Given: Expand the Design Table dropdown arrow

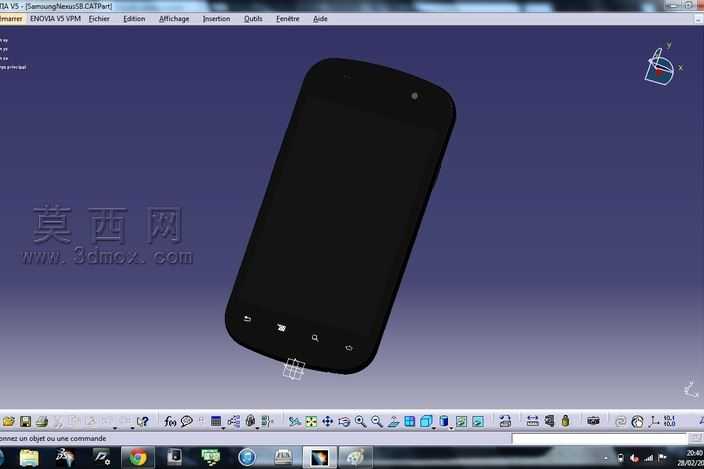Looking at the screenshot, I should click(x=223, y=428).
